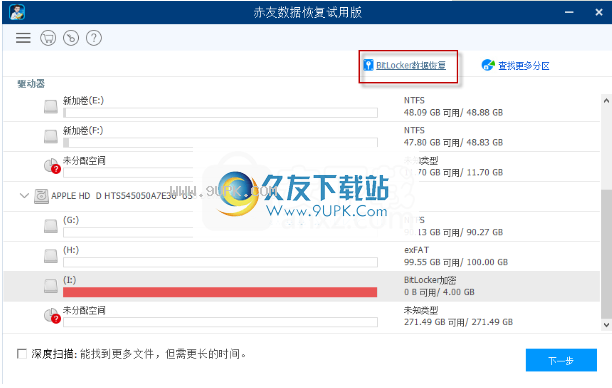Click the (H:) drive label

pos(71,250)
